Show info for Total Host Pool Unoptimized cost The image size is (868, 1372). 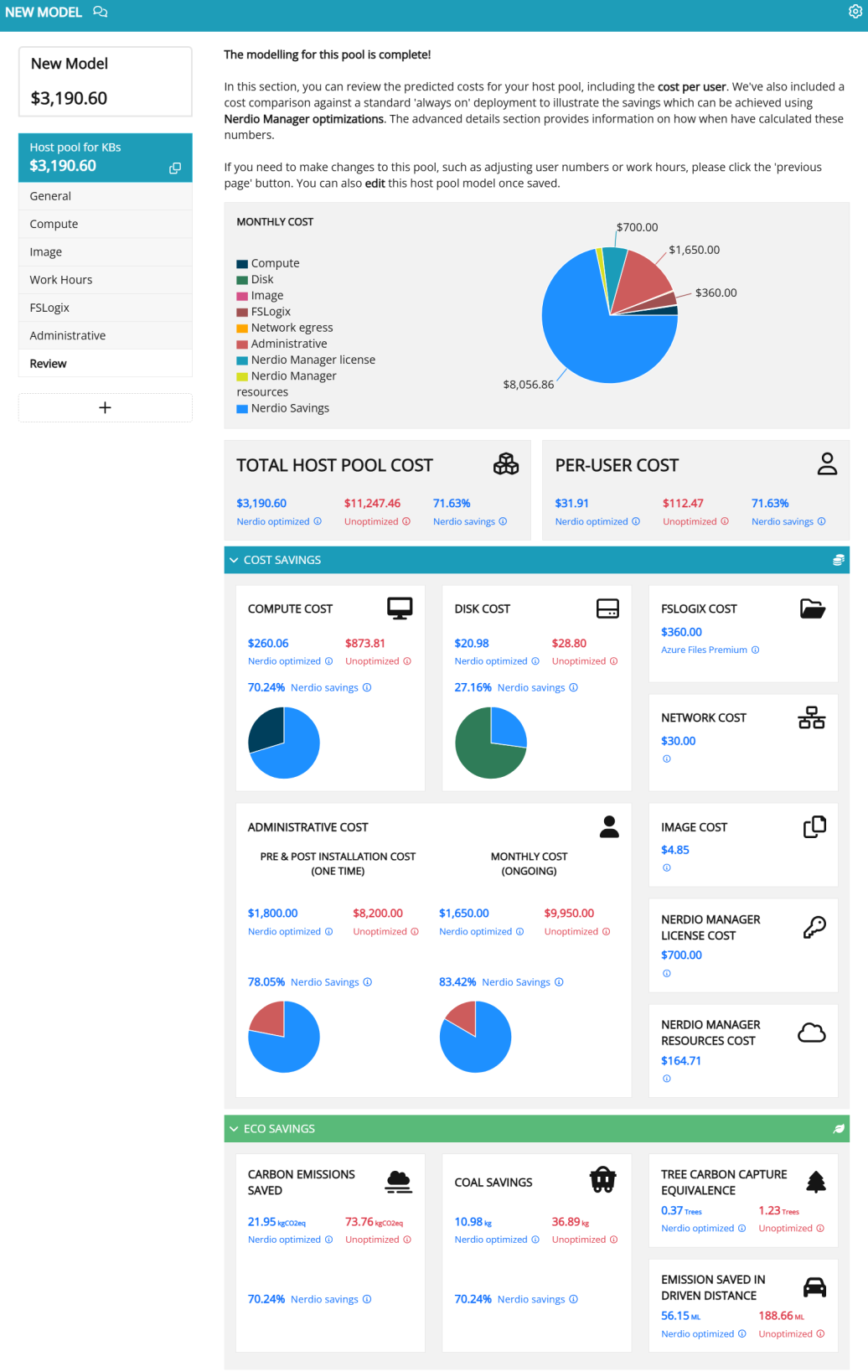[x=406, y=521]
